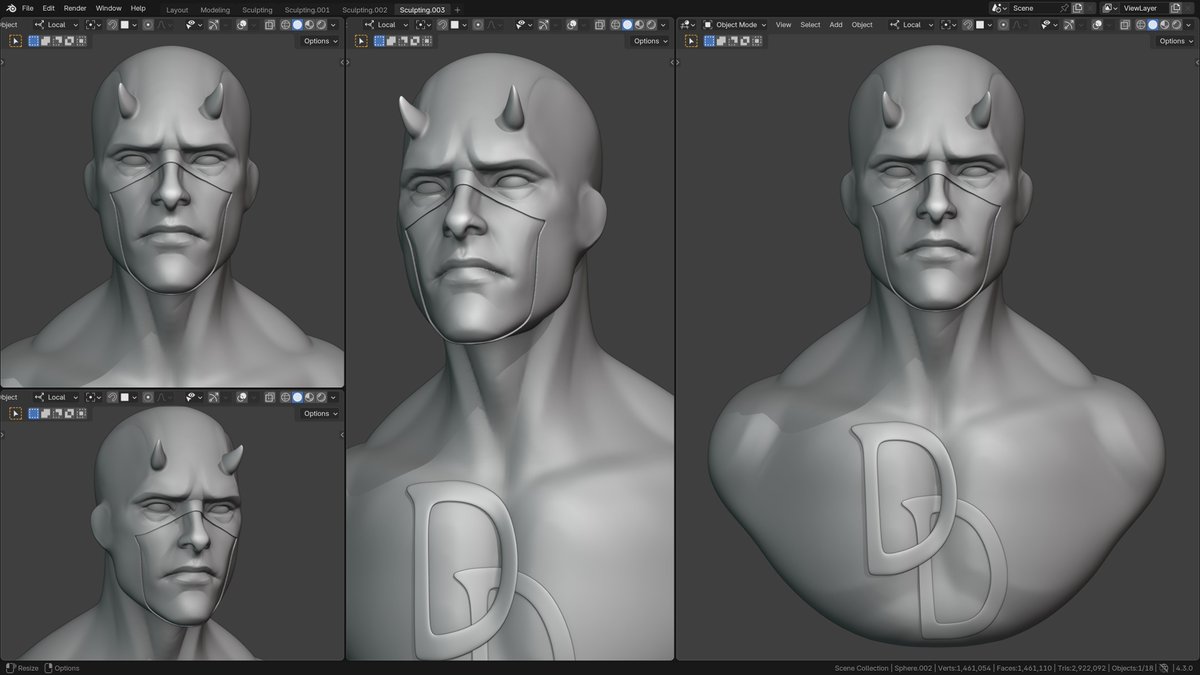Open Options dropdown in right viewport
1200x675 pixels.
pyautogui.click(x=1176, y=41)
